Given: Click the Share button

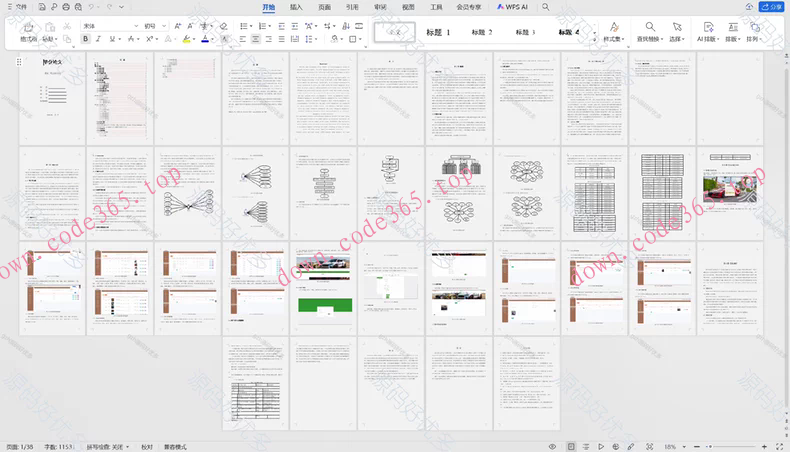Looking at the screenshot, I should [x=772, y=6].
